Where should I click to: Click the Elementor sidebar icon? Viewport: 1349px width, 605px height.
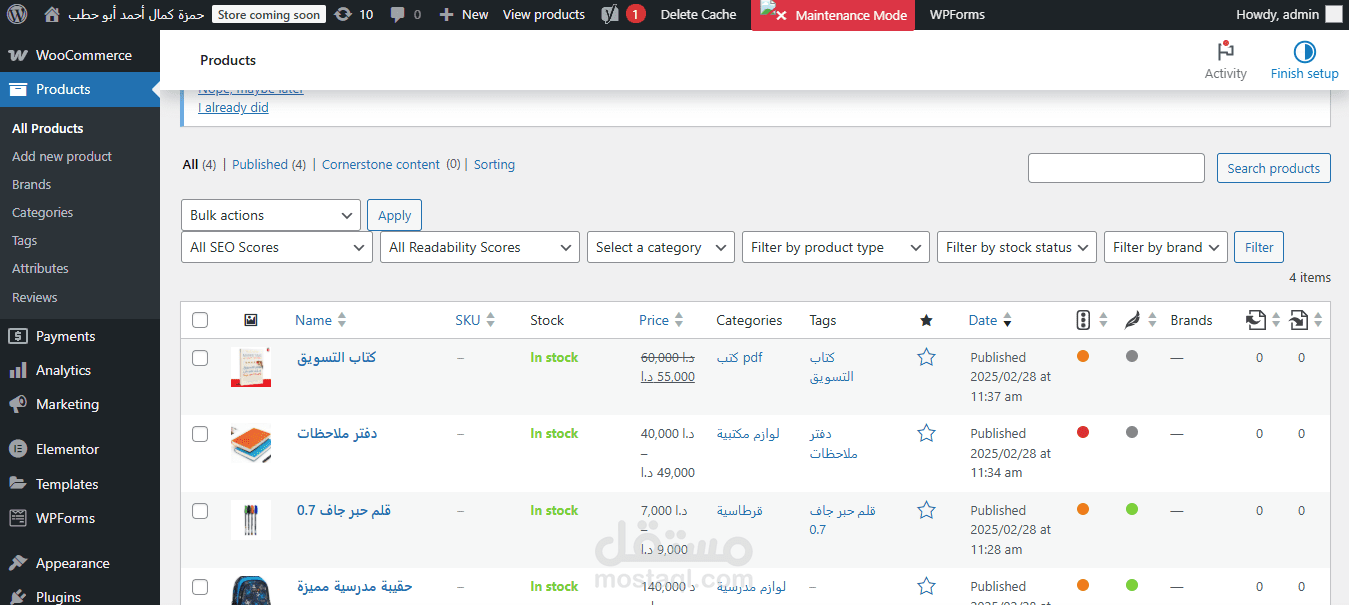pyautogui.click(x=18, y=449)
